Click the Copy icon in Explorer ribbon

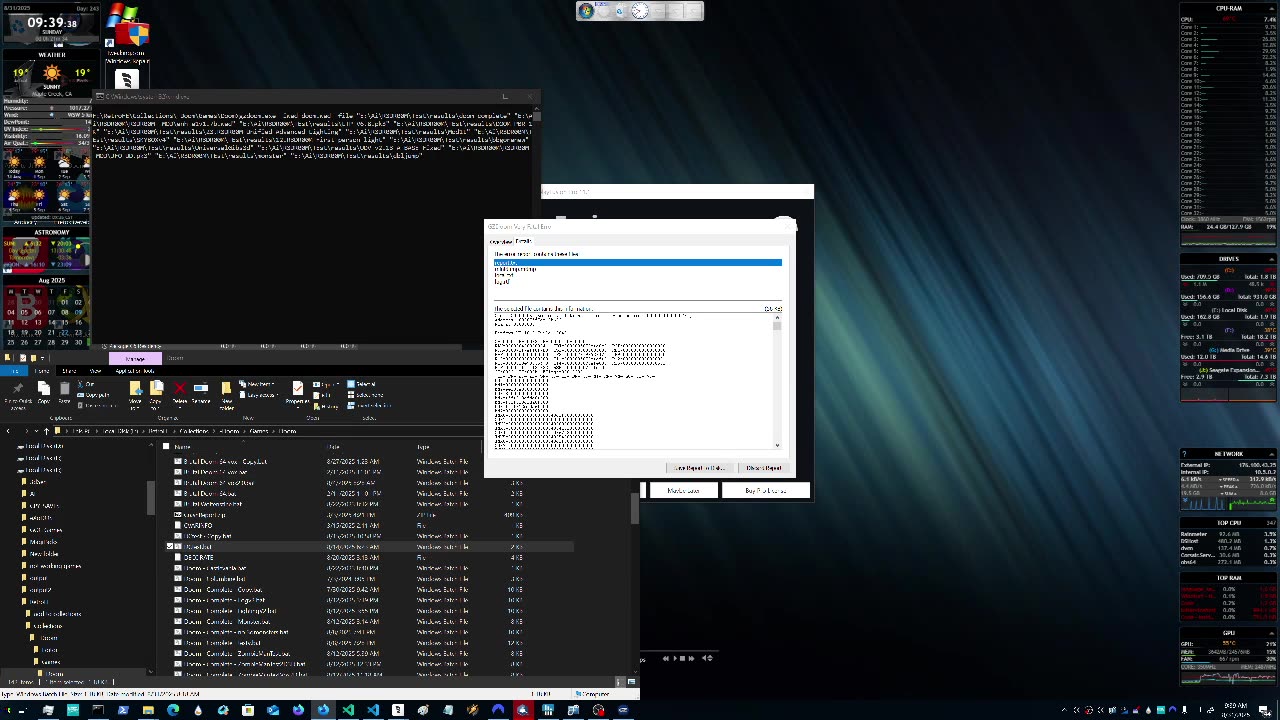coord(44,392)
